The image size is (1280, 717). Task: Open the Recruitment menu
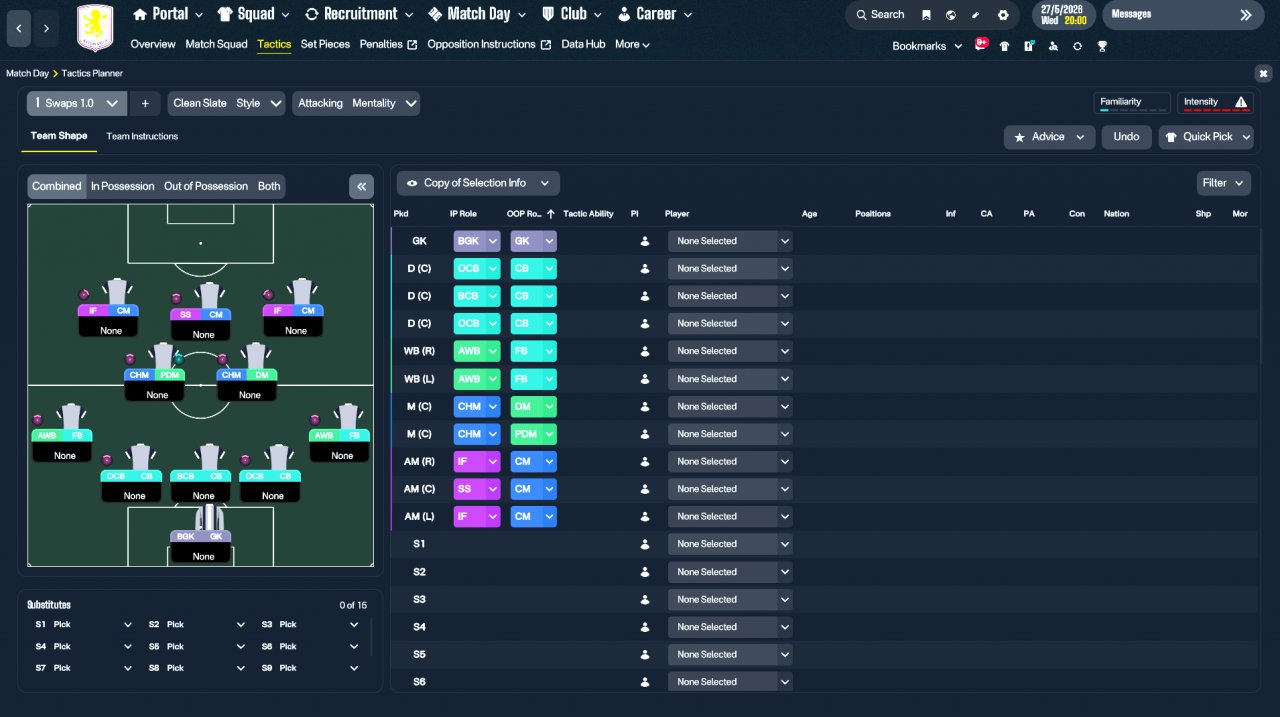[359, 14]
